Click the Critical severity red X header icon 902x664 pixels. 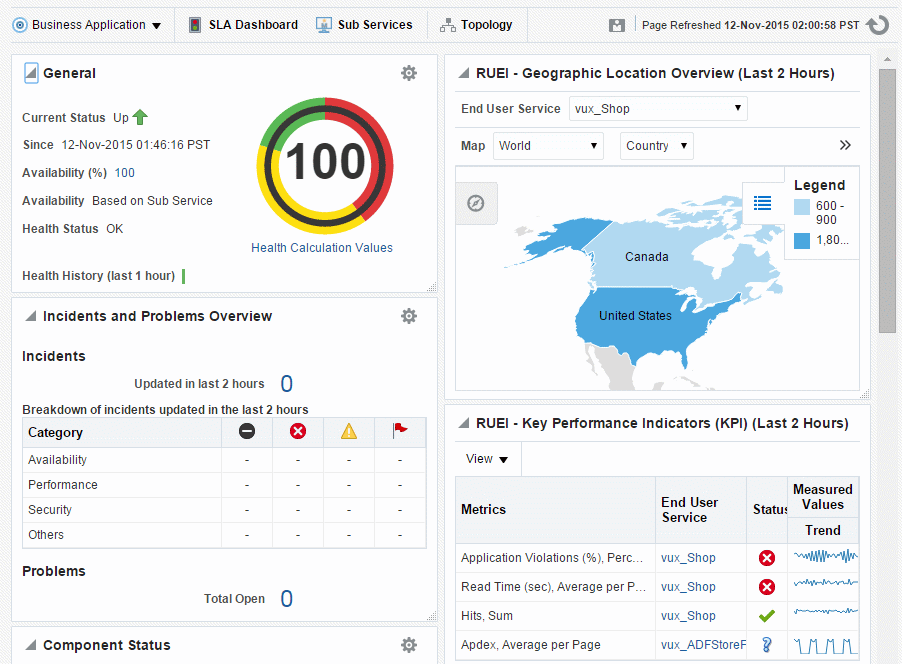pos(298,431)
